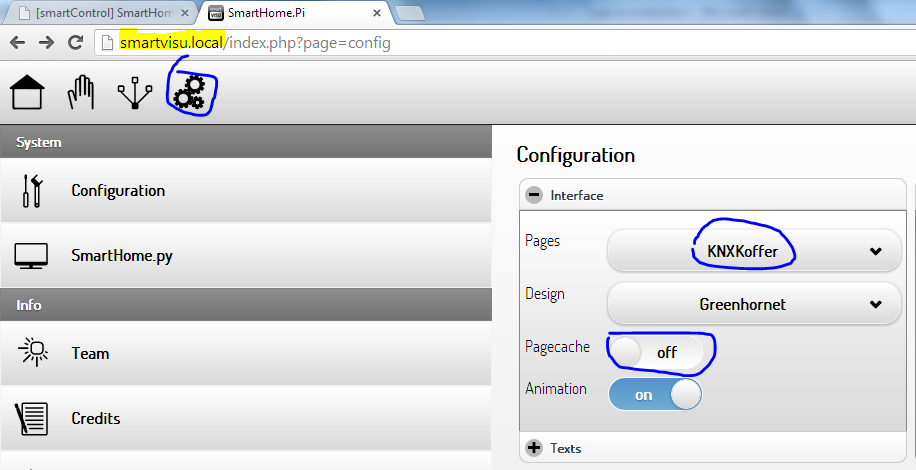This screenshot has width=916, height=470.
Task: Open the Configuration menu entry
Action: pos(246,190)
